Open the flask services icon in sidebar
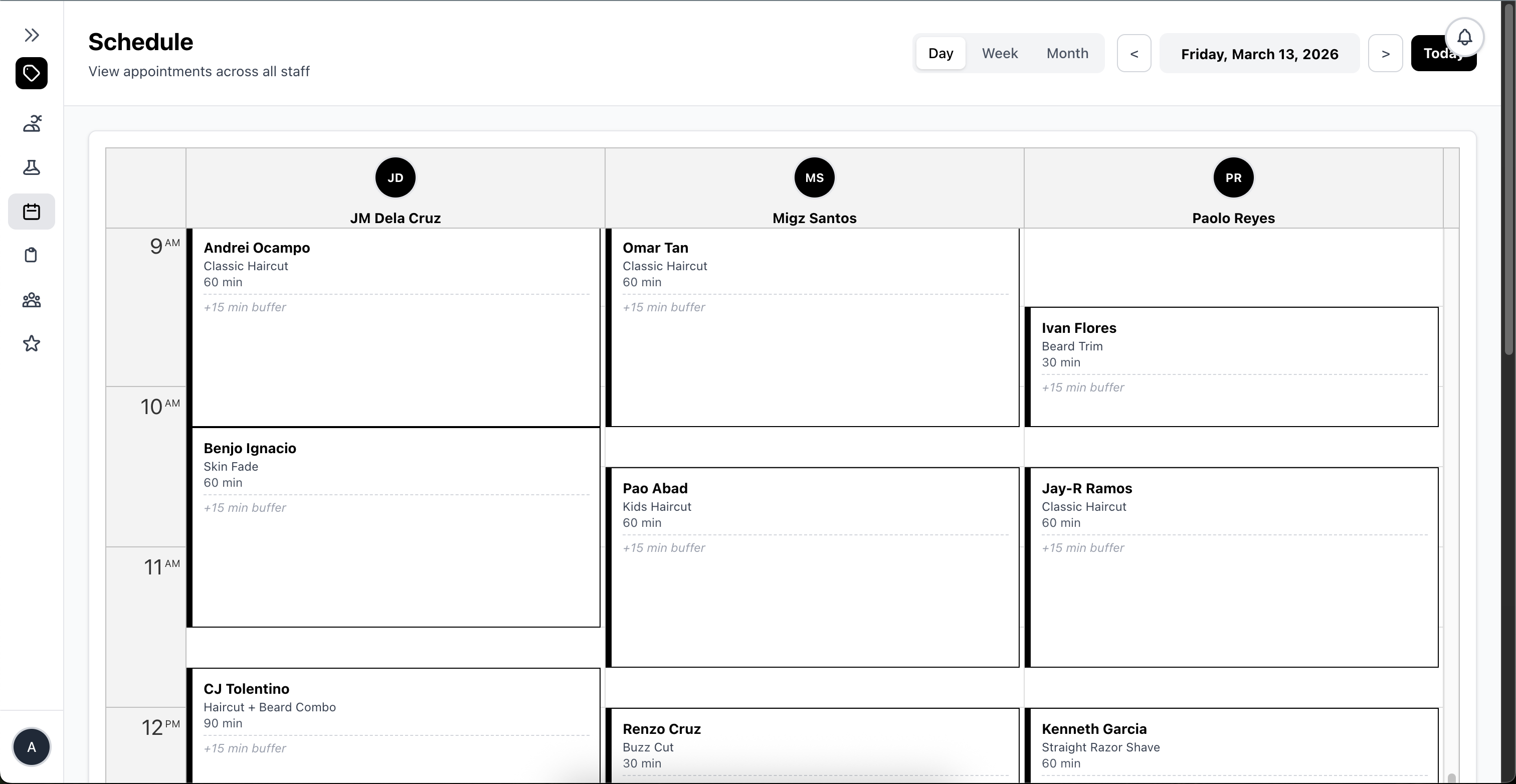 [x=31, y=168]
